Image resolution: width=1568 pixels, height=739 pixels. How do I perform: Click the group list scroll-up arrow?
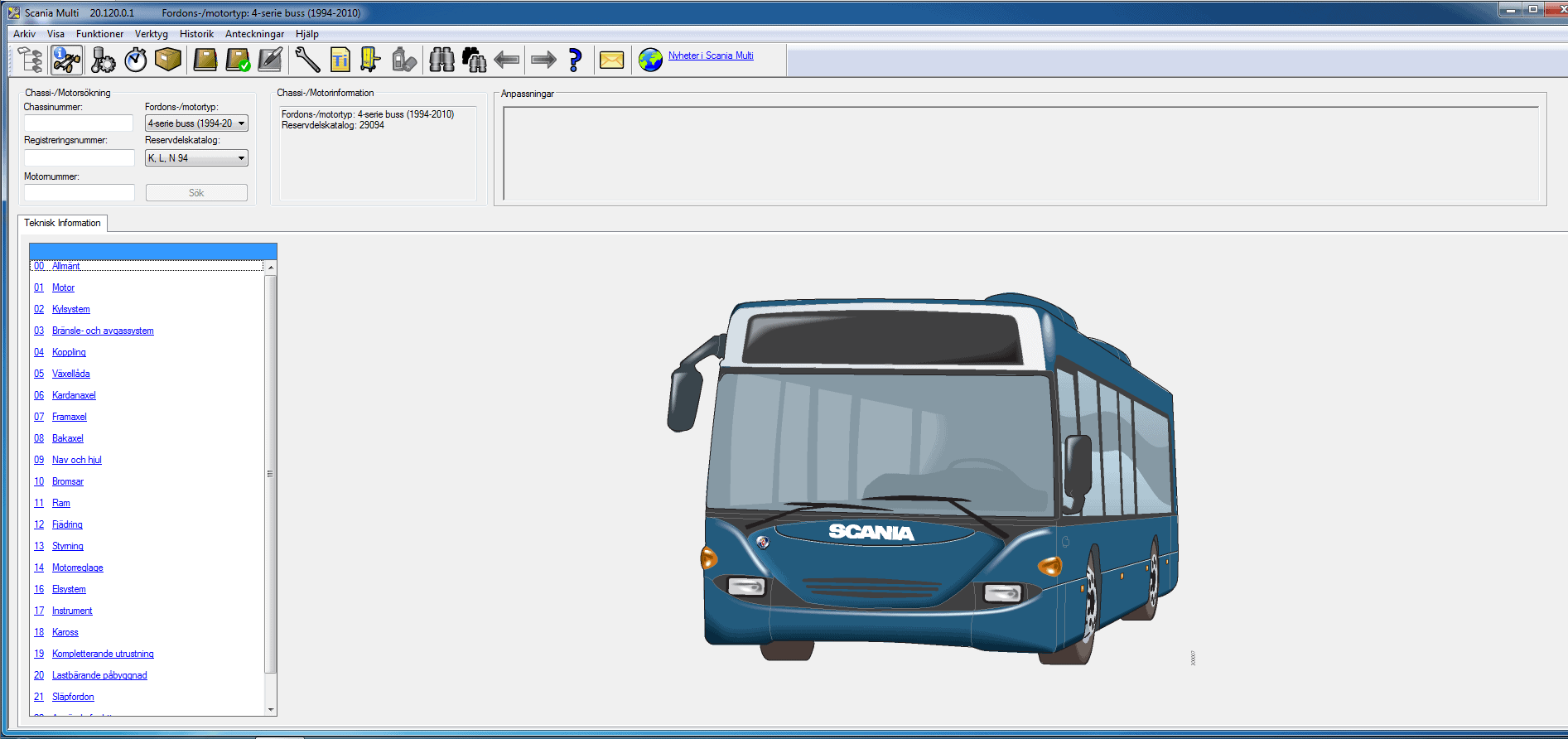(271, 268)
